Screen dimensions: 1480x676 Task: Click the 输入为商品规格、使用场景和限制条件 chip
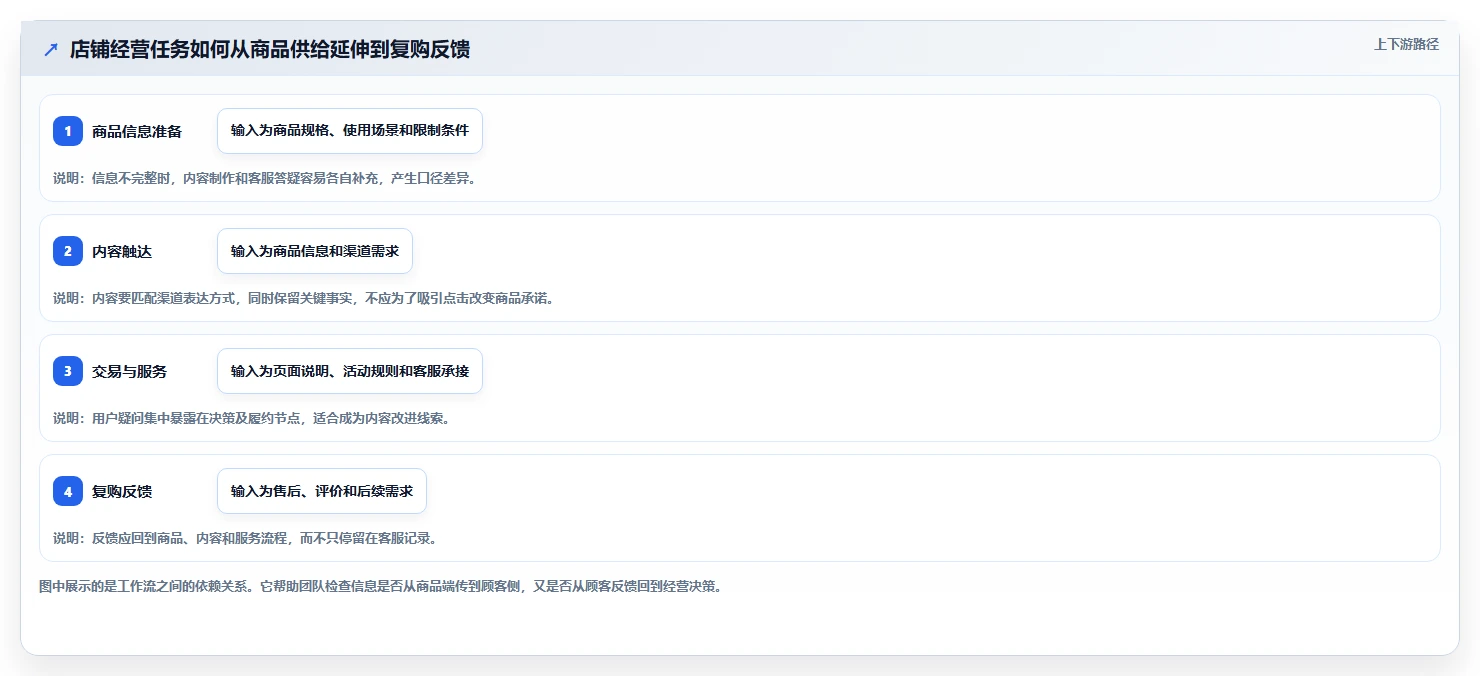[350, 131]
